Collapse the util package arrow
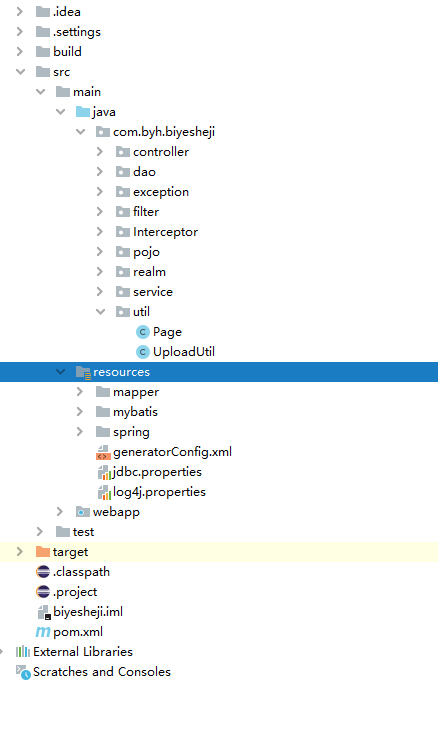The width and height of the screenshot is (438, 733). tap(101, 312)
